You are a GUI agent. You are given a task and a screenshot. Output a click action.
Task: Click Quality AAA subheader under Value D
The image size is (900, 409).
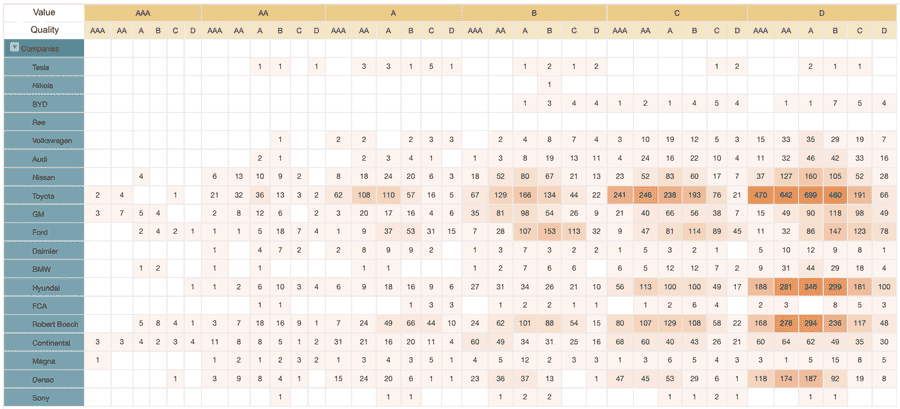761,30
